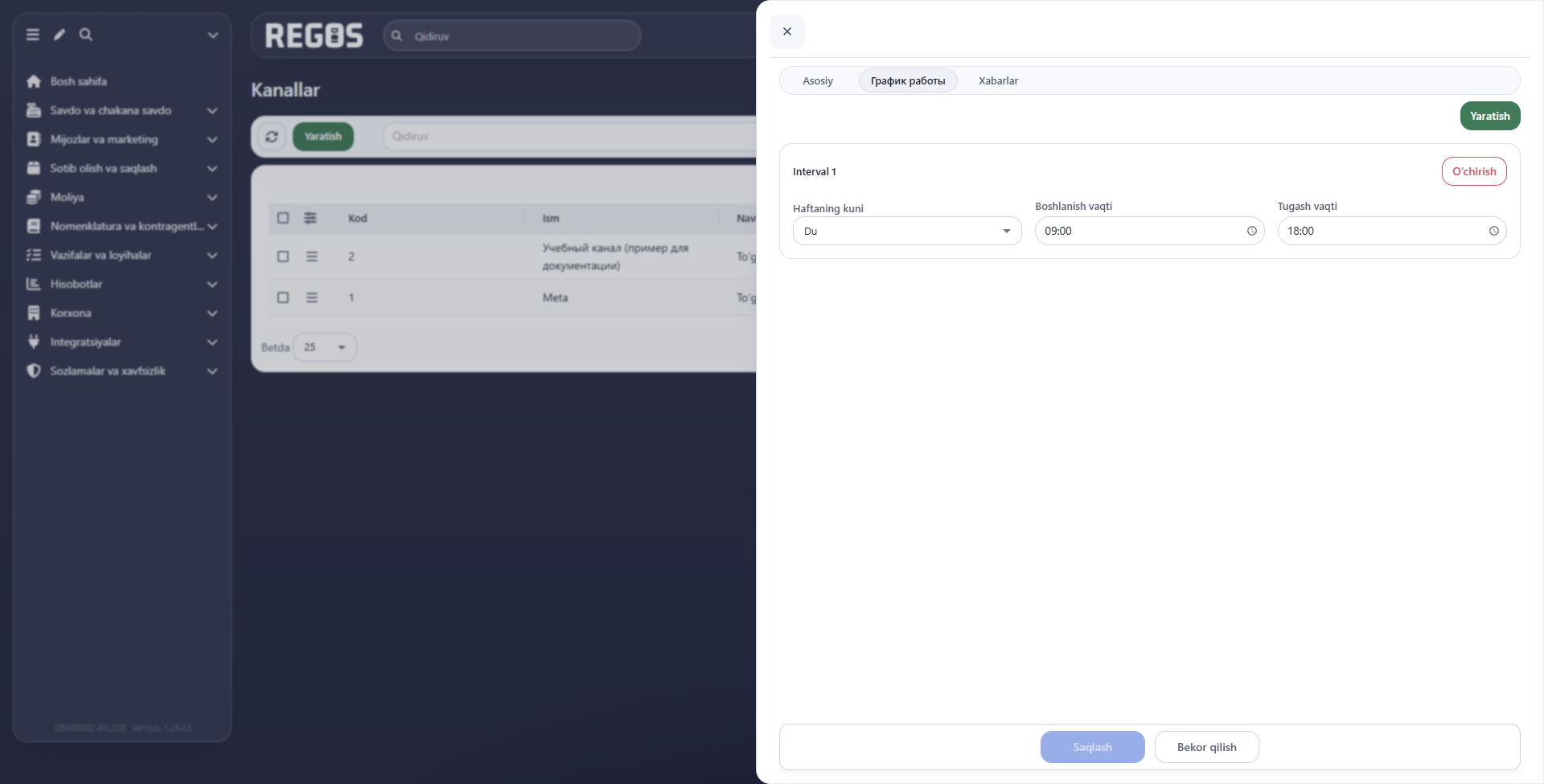The height and width of the screenshot is (784, 1544).
Task: Click O'chirish to delete Interval 1
Action: tap(1474, 171)
